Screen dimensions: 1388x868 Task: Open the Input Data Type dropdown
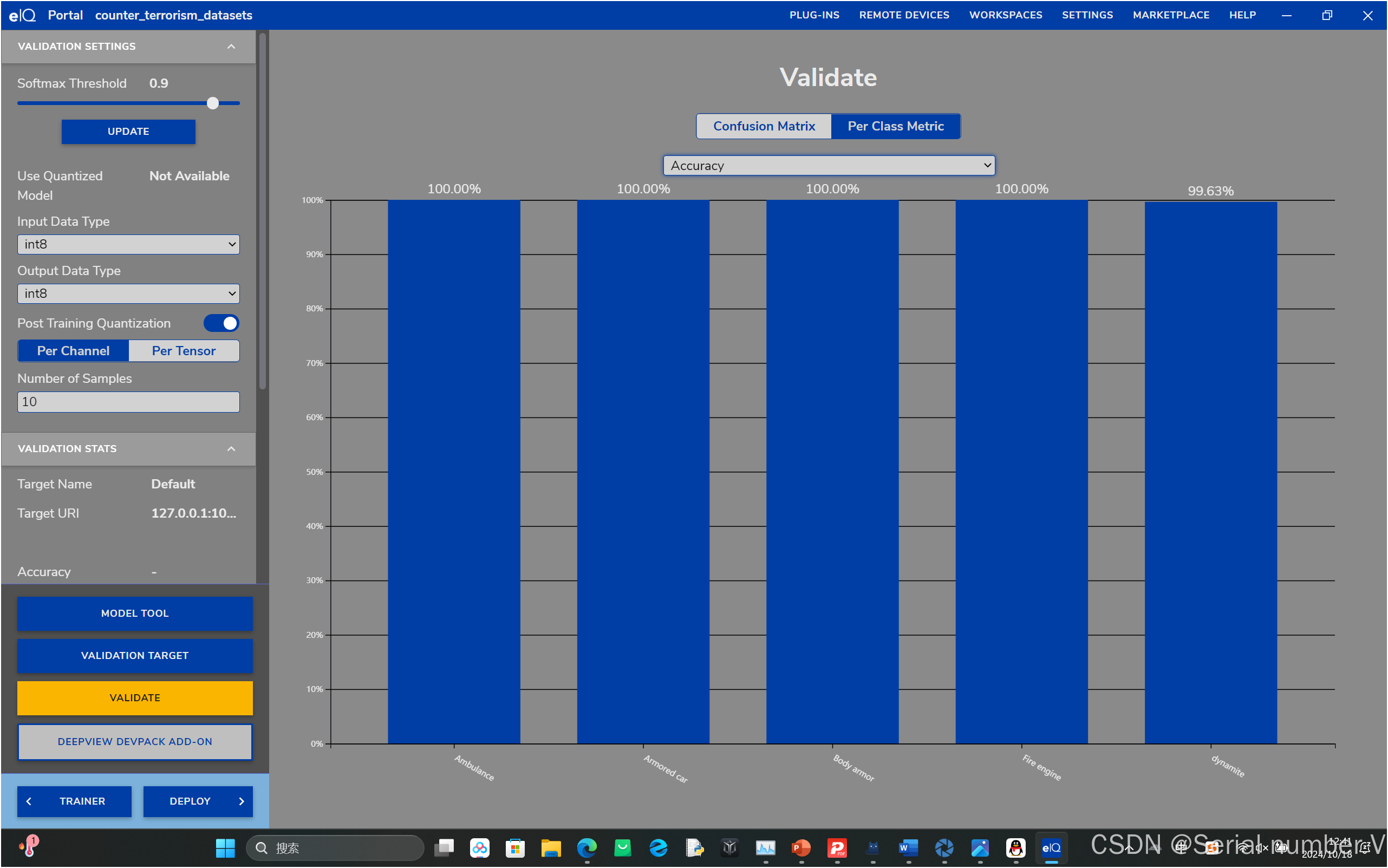point(128,245)
